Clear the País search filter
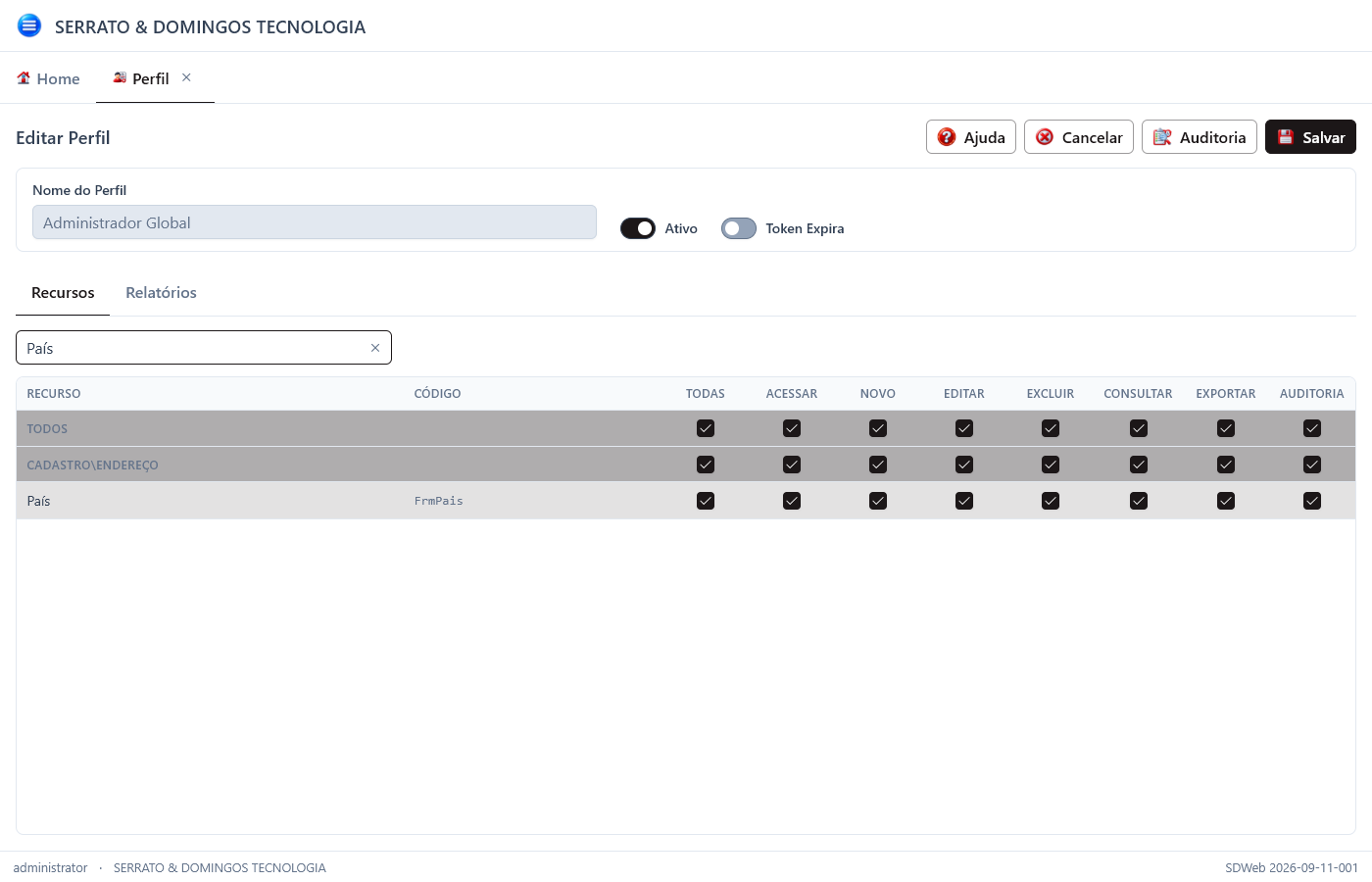Screen dimensions: 1372x882 pyautogui.click(x=374, y=348)
